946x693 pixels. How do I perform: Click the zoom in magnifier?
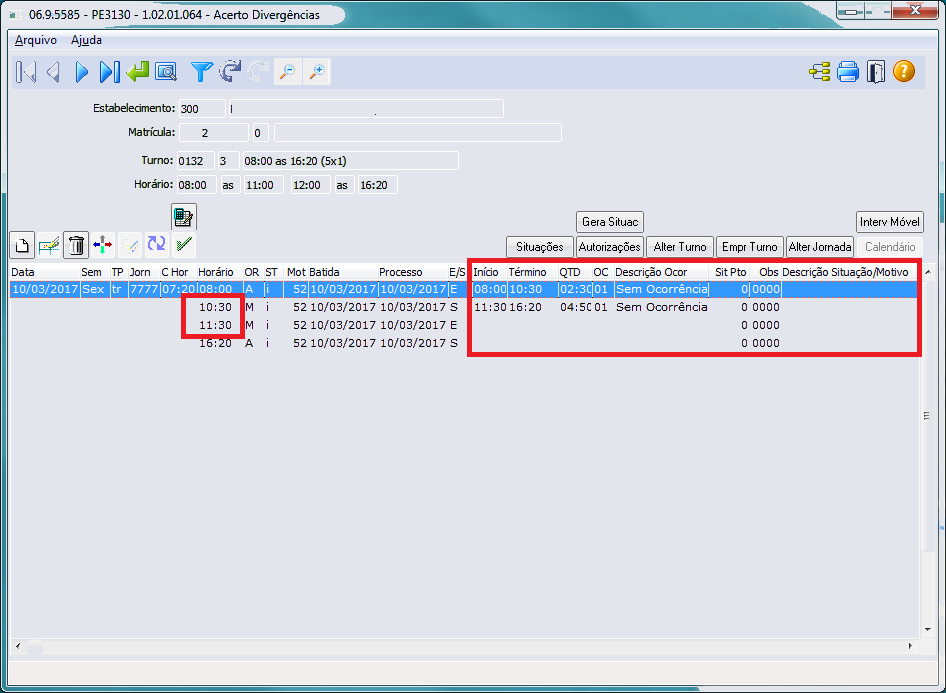click(317, 72)
